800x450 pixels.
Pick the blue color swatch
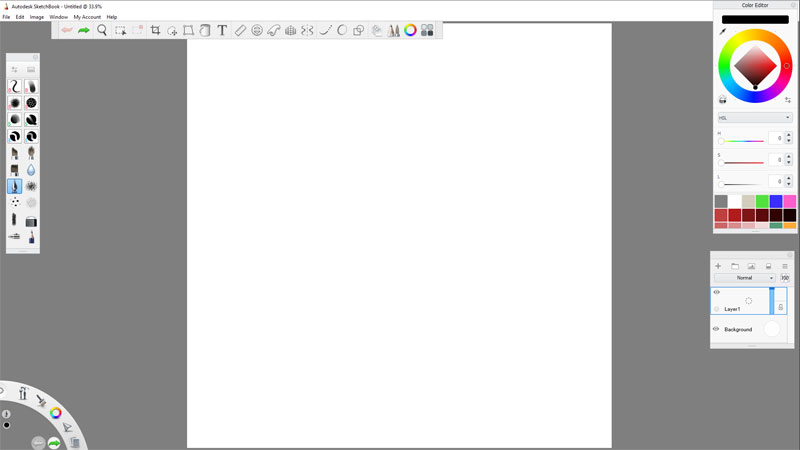(x=776, y=201)
